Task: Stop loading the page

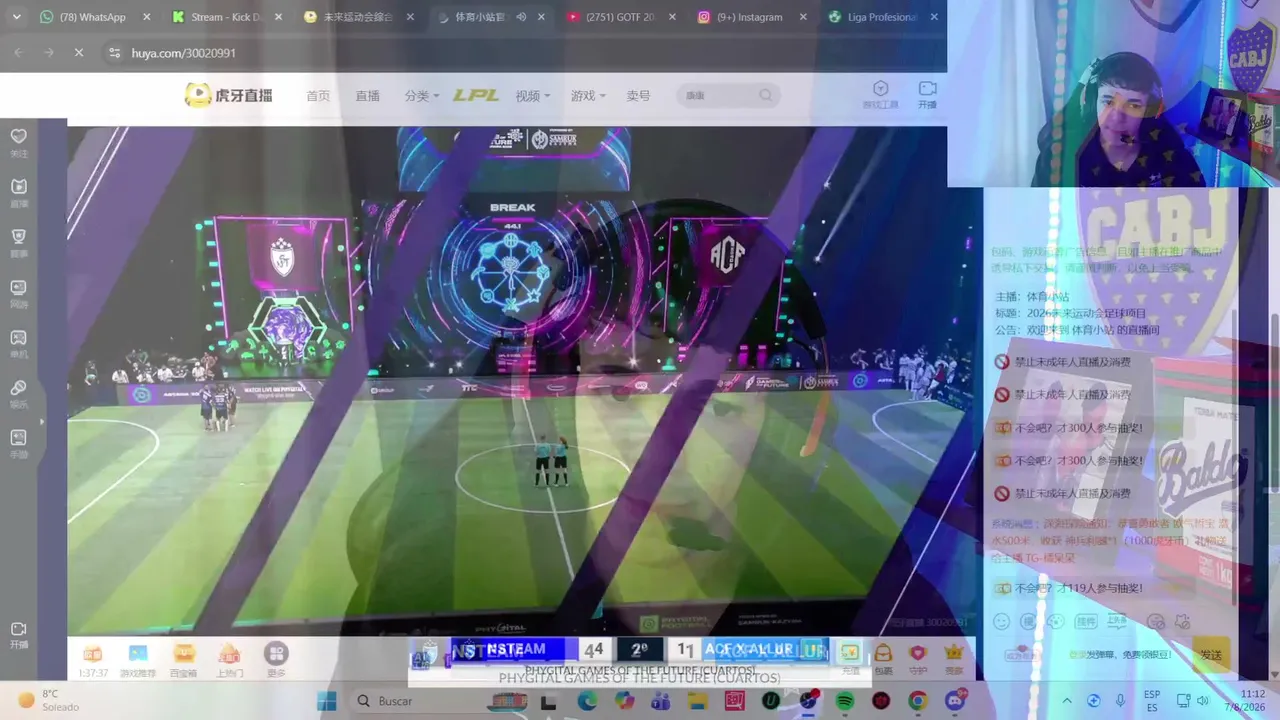Action: [x=79, y=53]
